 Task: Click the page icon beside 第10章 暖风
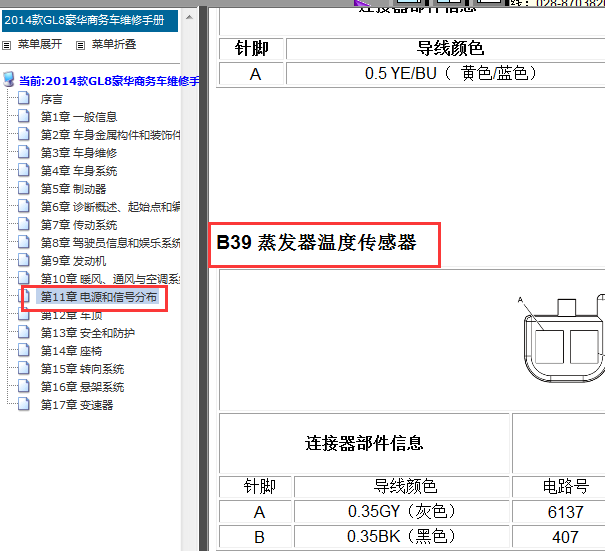[x=24, y=277]
